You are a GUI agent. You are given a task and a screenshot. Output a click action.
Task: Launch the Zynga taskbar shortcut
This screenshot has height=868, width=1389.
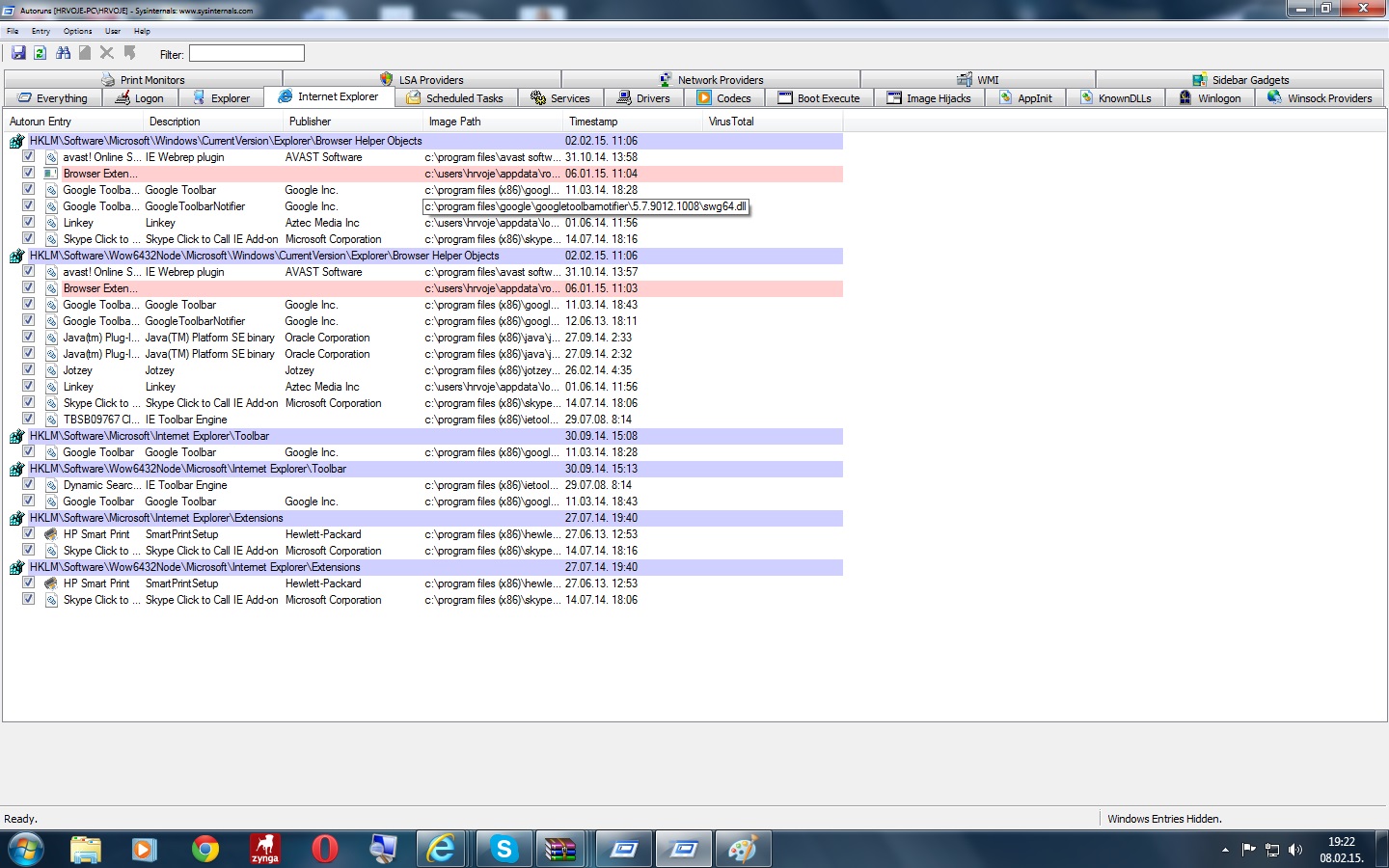(264, 850)
